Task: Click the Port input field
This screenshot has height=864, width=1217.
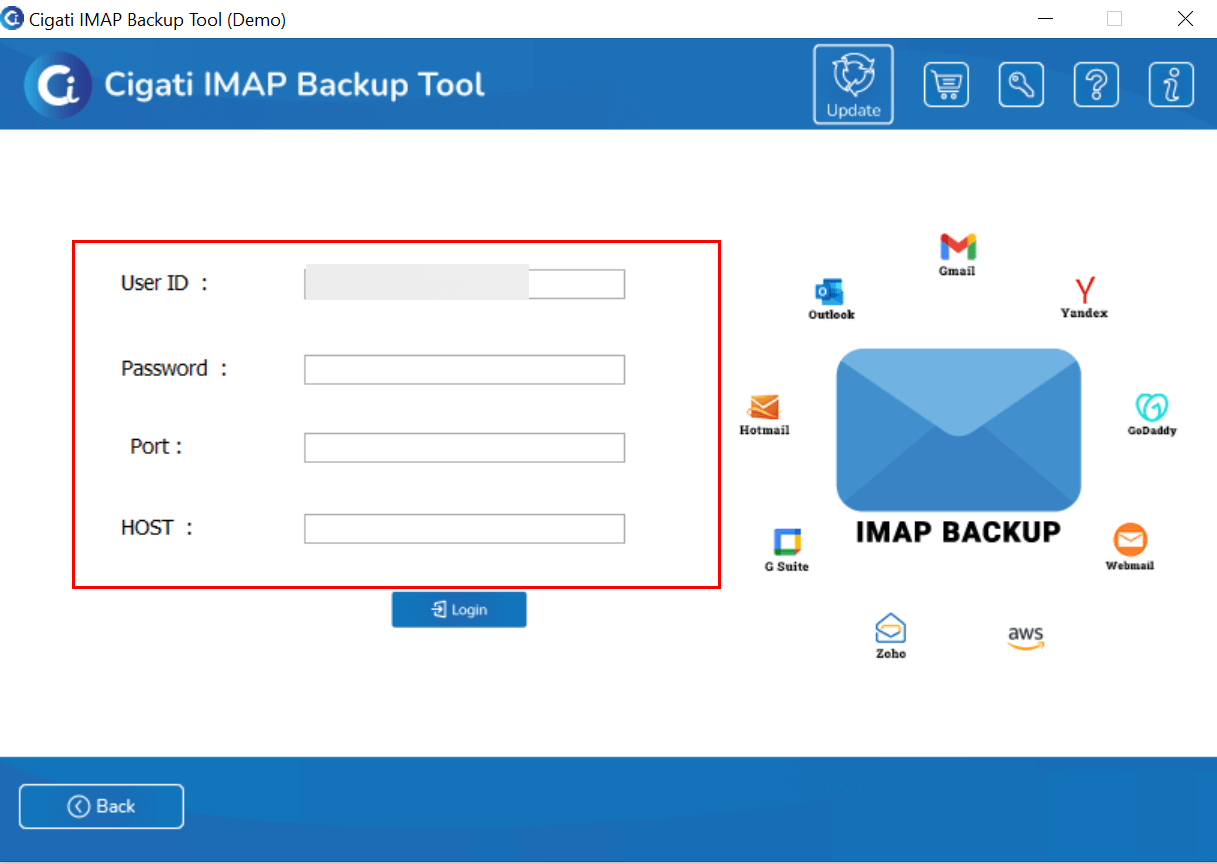Action: pos(464,448)
